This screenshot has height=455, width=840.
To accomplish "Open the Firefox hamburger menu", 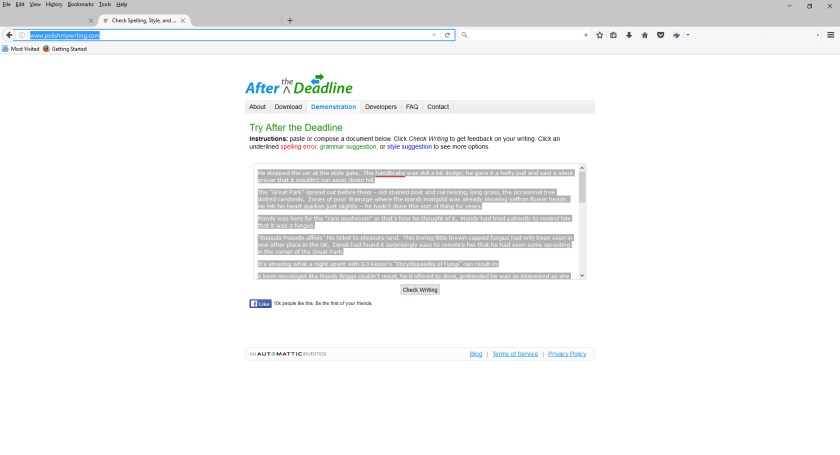I will [830, 35].
